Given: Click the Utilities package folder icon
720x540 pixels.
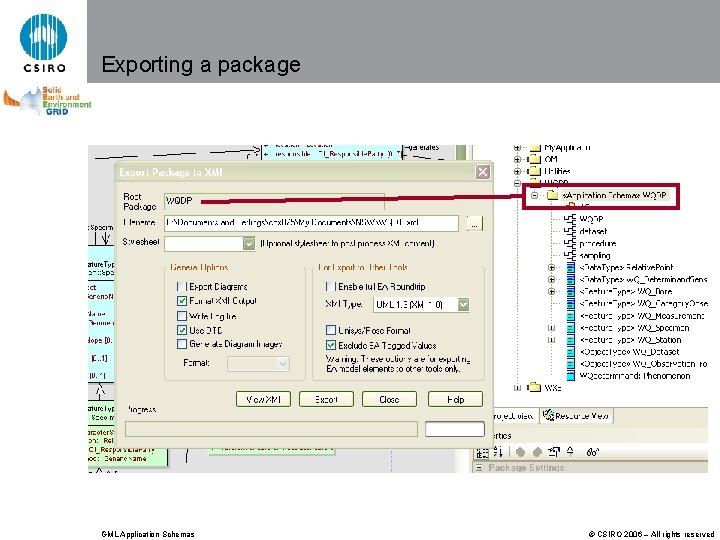Looking at the screenshot, I should [x=535, y=171].
